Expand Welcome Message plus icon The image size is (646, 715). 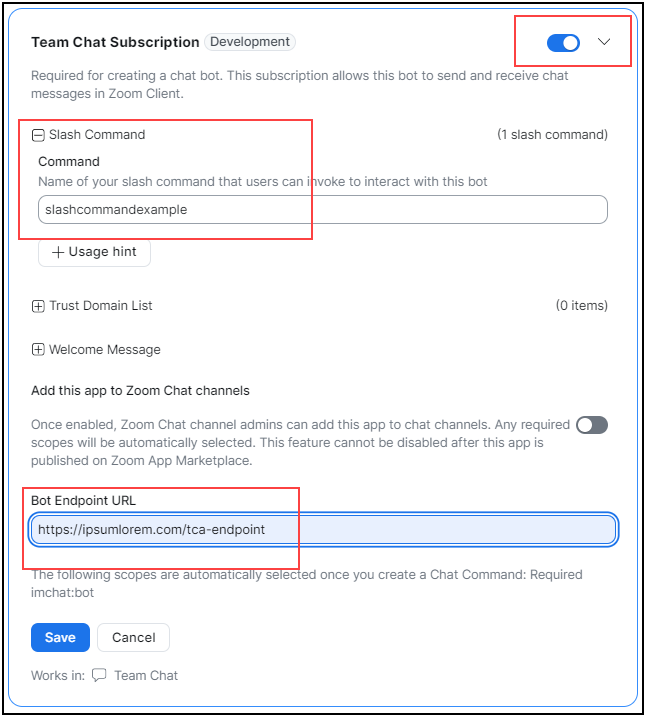click(38, 350)
